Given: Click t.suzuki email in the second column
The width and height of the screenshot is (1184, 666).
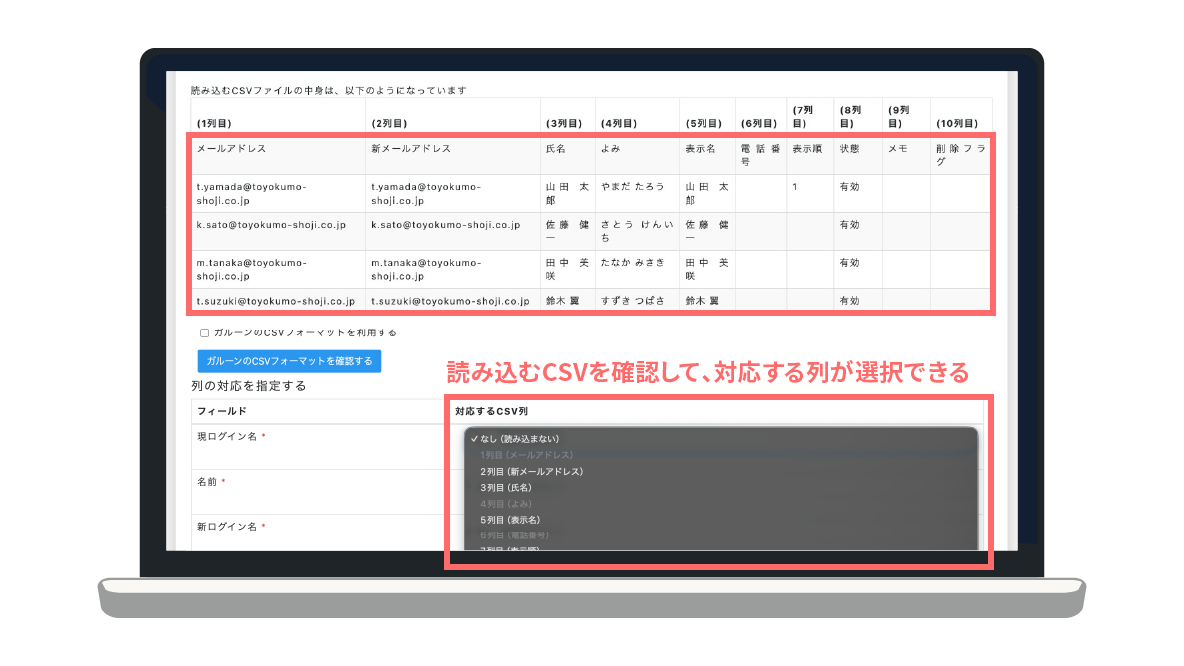Looking at the screenshot, I should tap(453, 301).
